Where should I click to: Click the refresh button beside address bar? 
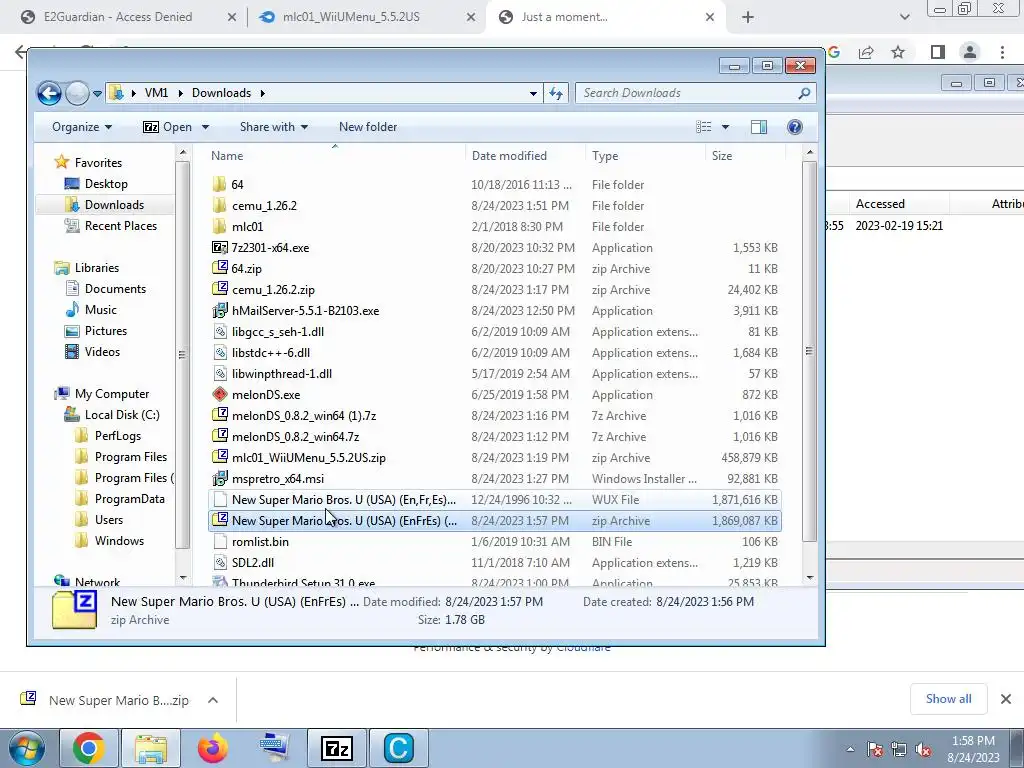[x=556, y=93]
